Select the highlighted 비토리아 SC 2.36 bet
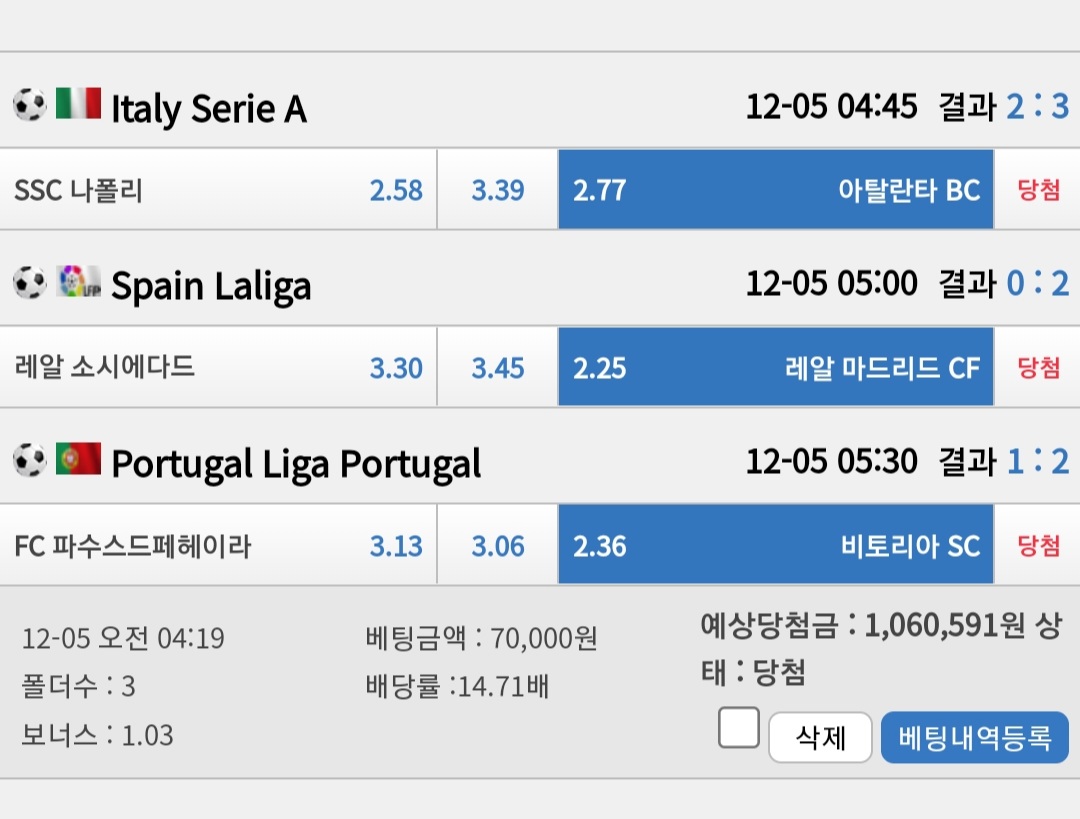The height and width of the screenshot is (819, 1080). [776, 545]
